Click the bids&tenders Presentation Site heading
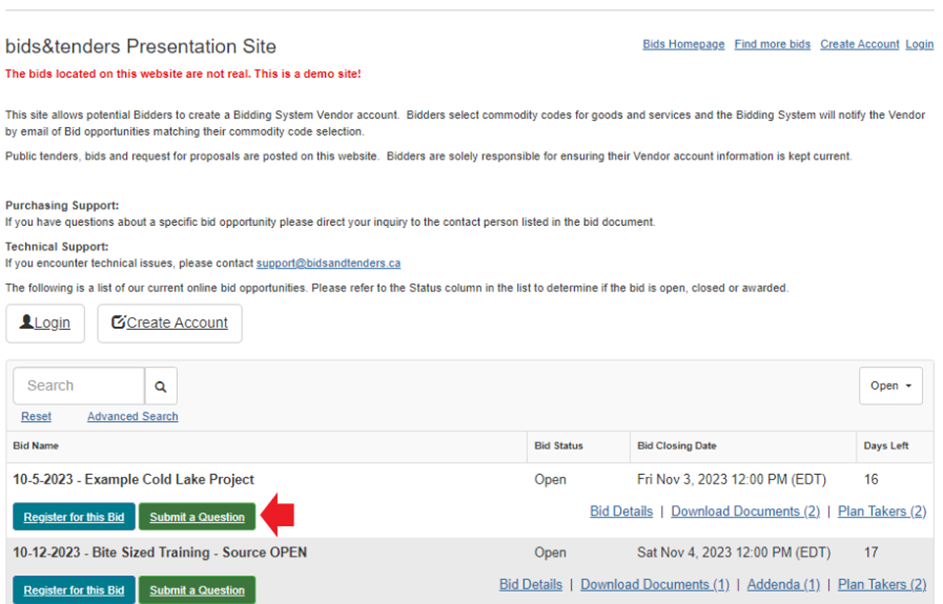Screen dimensions: 943x604 (141, 46)
